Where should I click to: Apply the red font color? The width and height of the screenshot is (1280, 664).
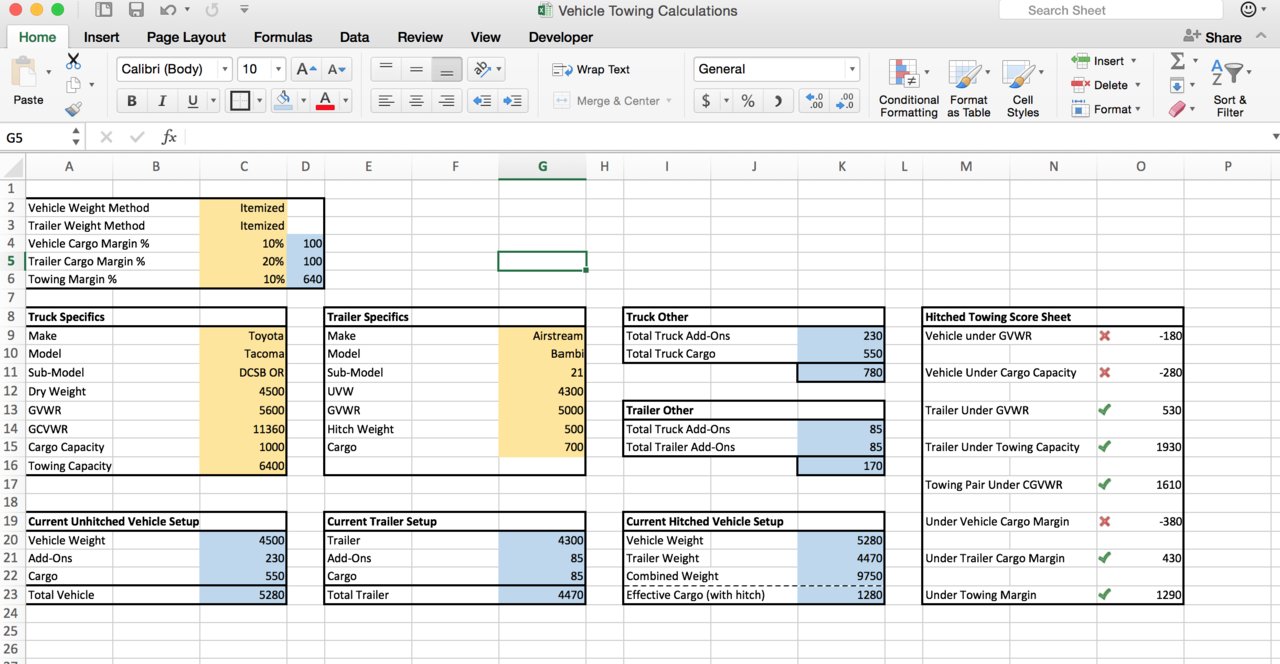[324, 101]
